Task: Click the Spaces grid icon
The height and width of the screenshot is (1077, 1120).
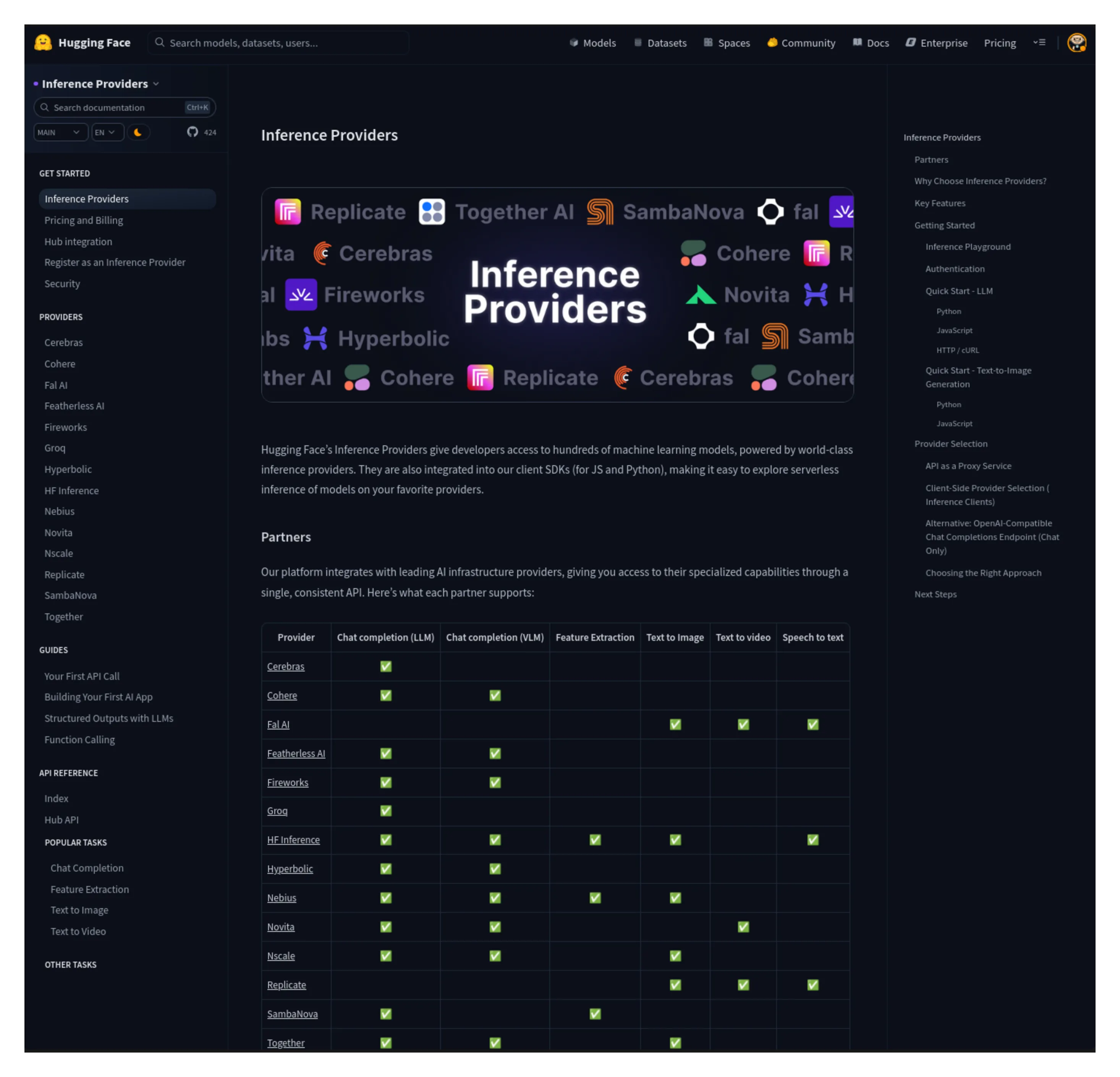Action: click(x=708, y=43)
